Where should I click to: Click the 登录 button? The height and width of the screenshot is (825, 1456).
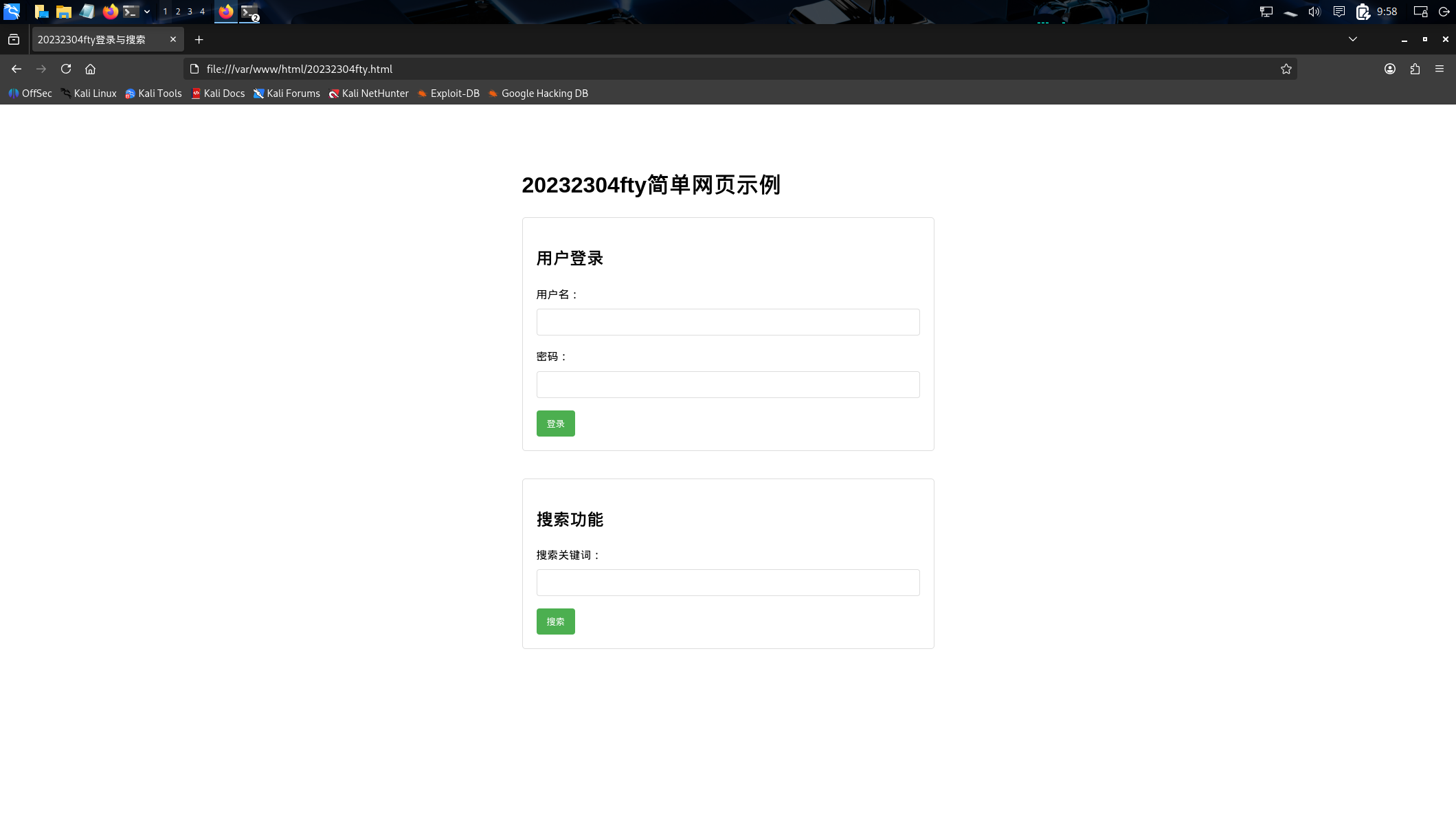555,423
